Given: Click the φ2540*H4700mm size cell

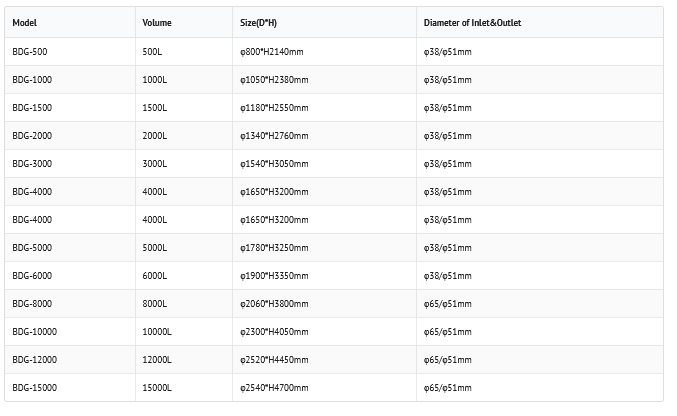Looking at the screenshot, I should (x=275, y=387).
